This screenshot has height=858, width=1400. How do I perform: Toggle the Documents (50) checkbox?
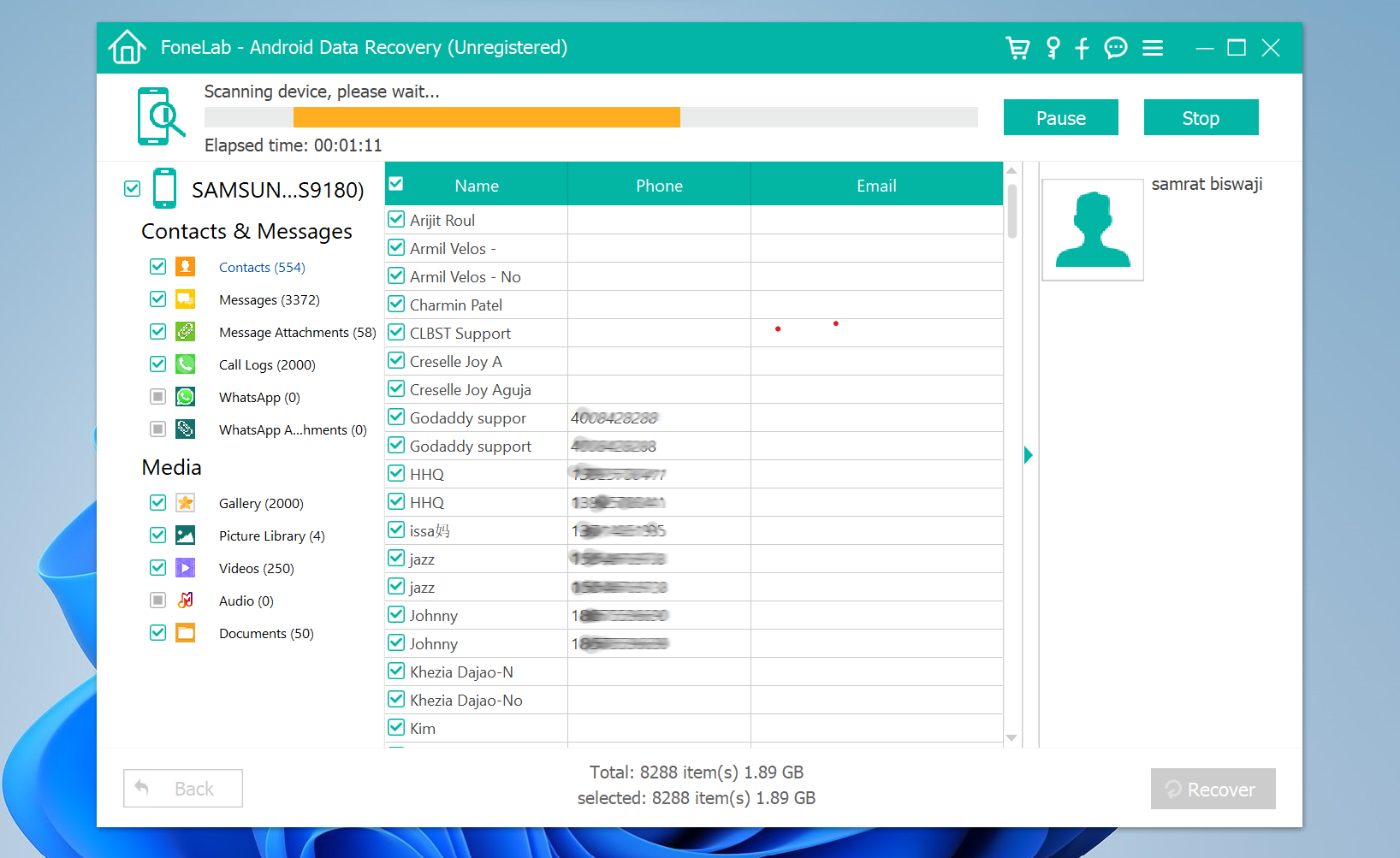157,632
